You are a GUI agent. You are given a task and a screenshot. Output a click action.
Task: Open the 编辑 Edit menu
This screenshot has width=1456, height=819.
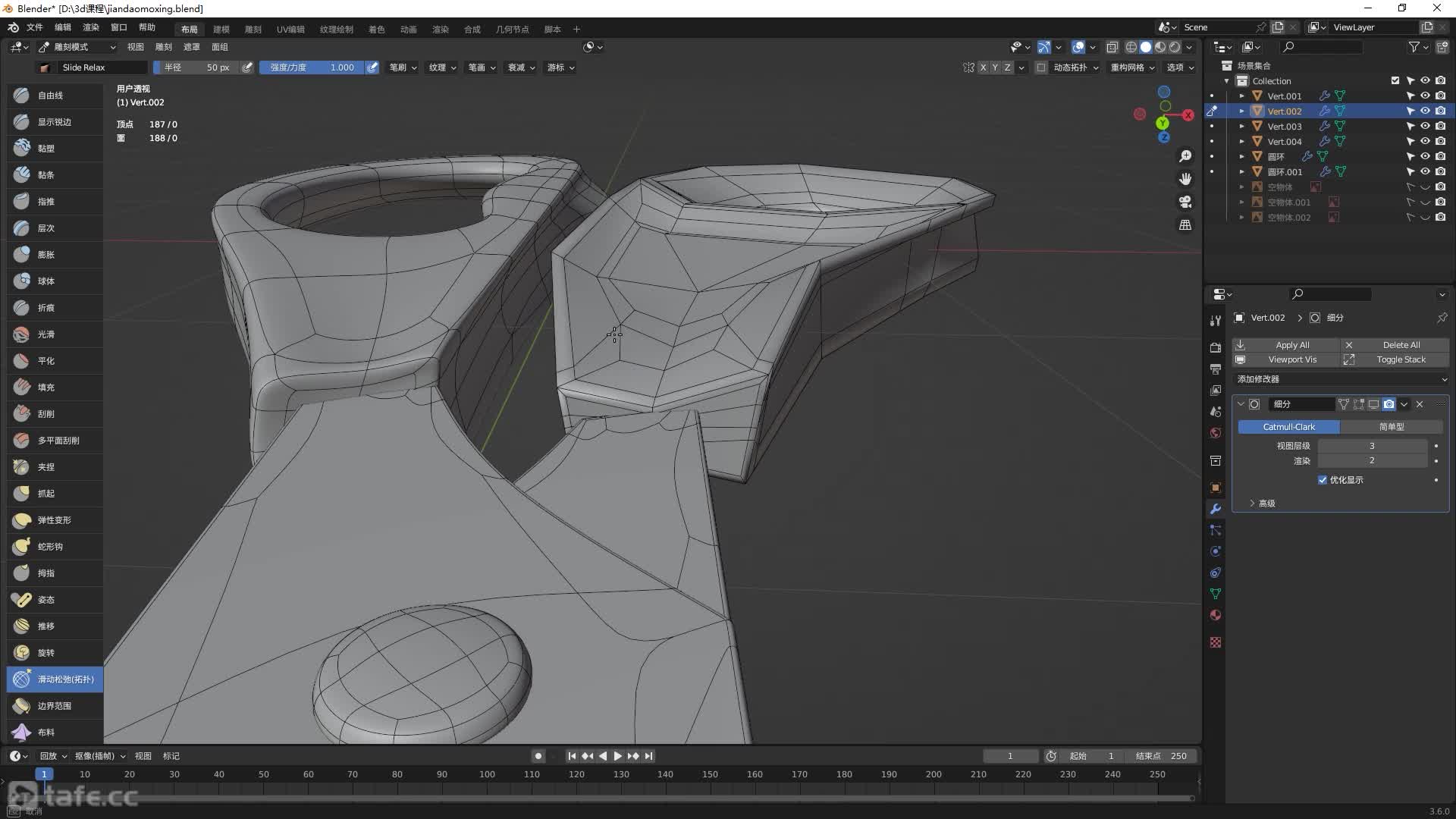point(63,27)
